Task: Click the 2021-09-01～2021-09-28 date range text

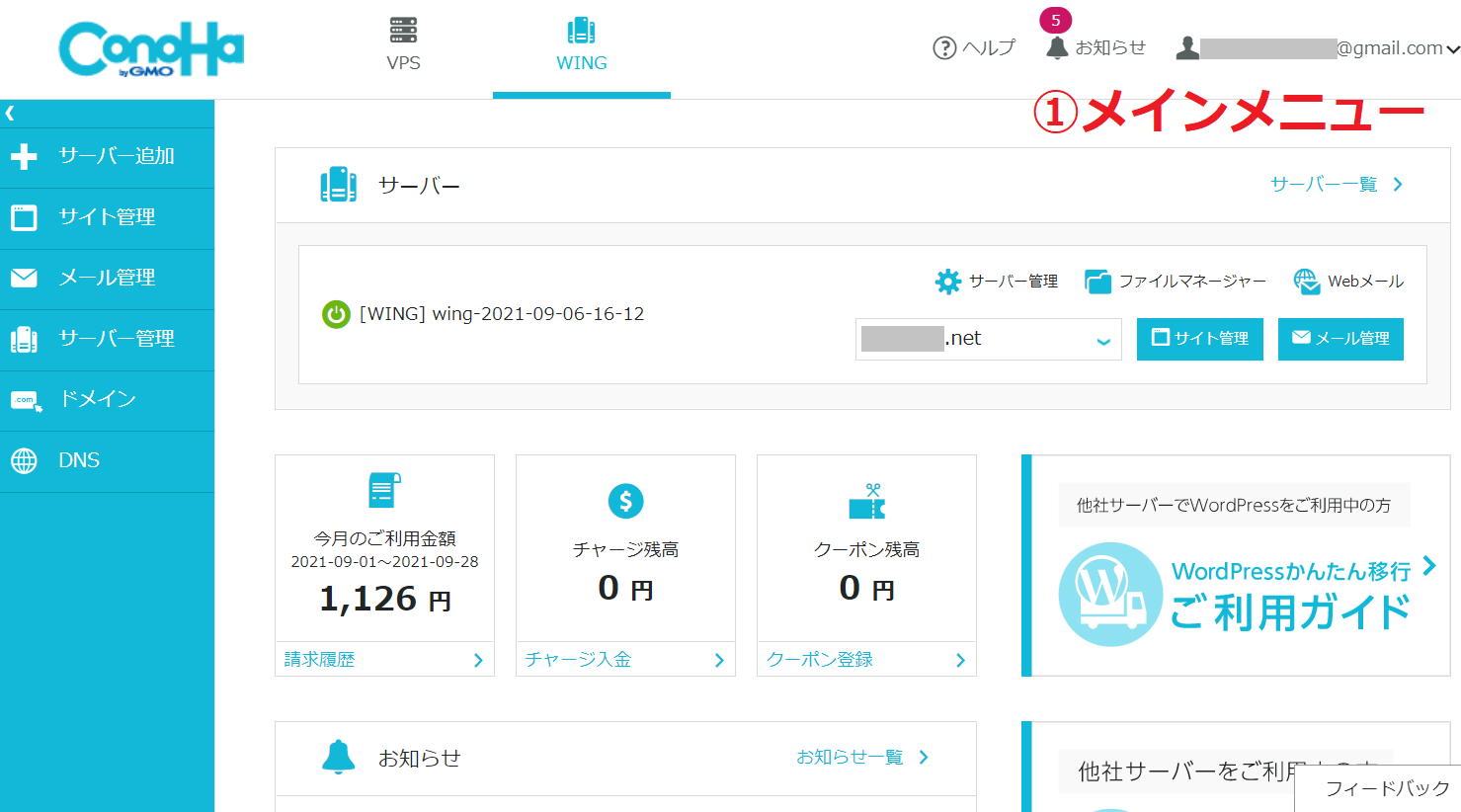Action: click(384, 561)
